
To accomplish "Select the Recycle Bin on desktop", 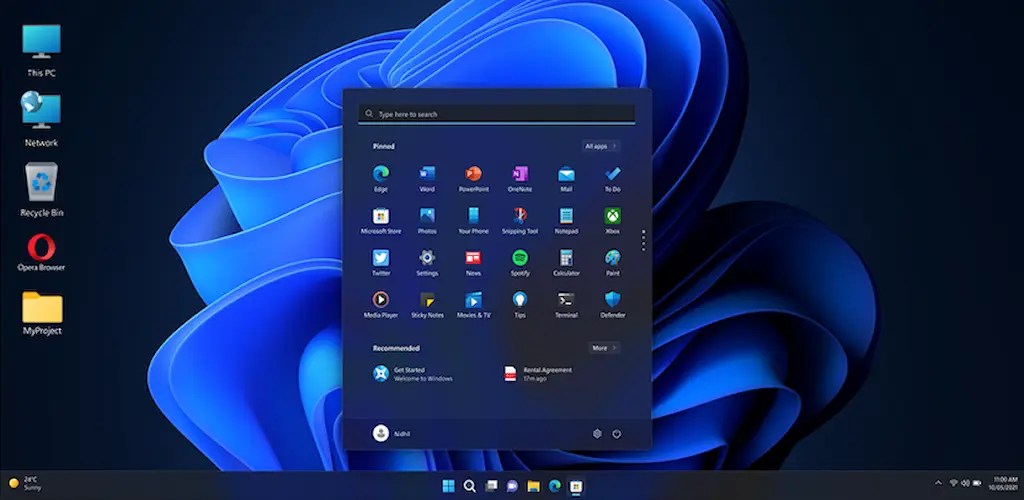I will coord(41,189).
